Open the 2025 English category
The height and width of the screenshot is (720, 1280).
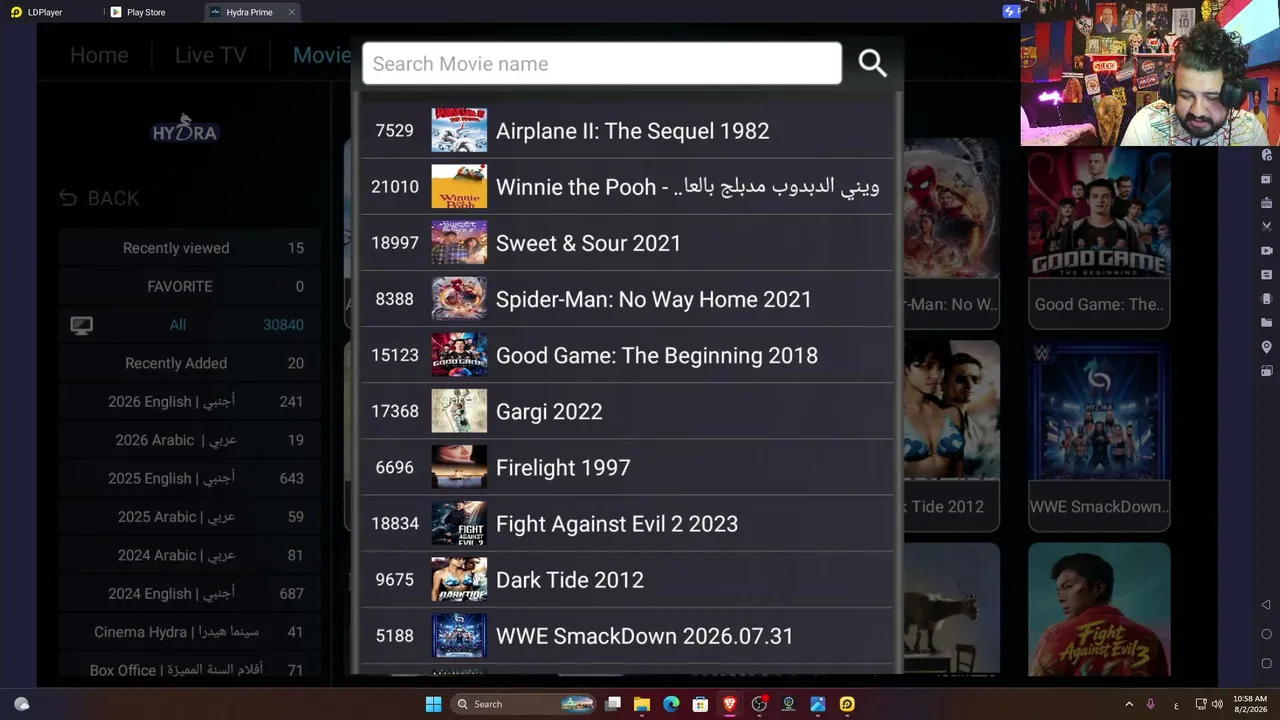point(190,478)
